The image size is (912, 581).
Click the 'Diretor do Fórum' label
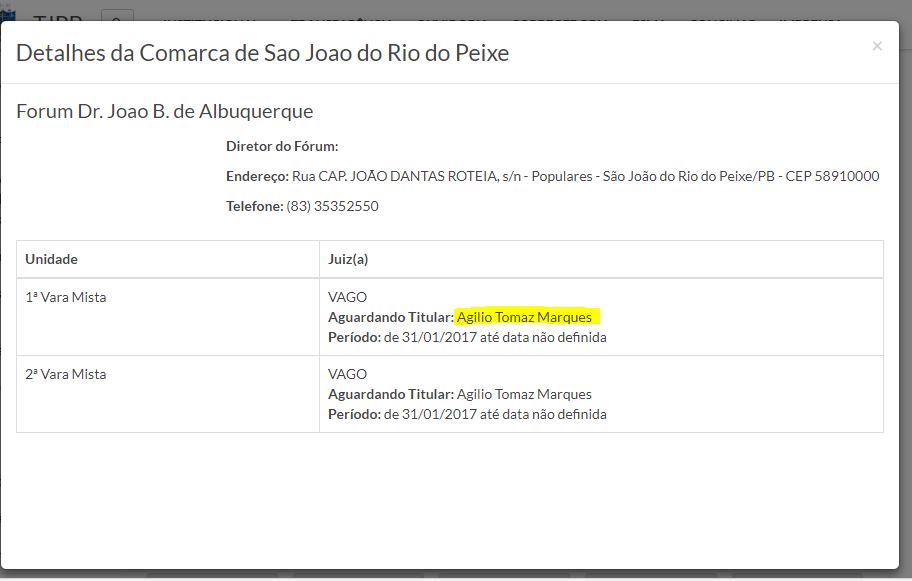point(282,146)
